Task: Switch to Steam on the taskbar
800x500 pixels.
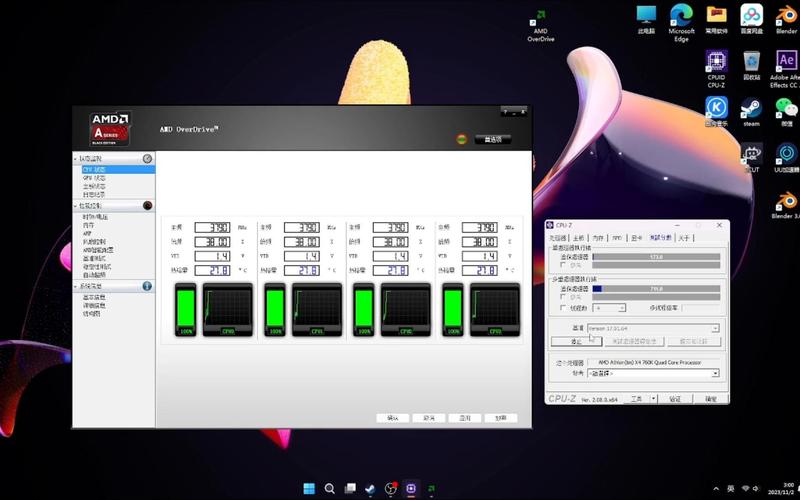Action: tap(370, 488)
